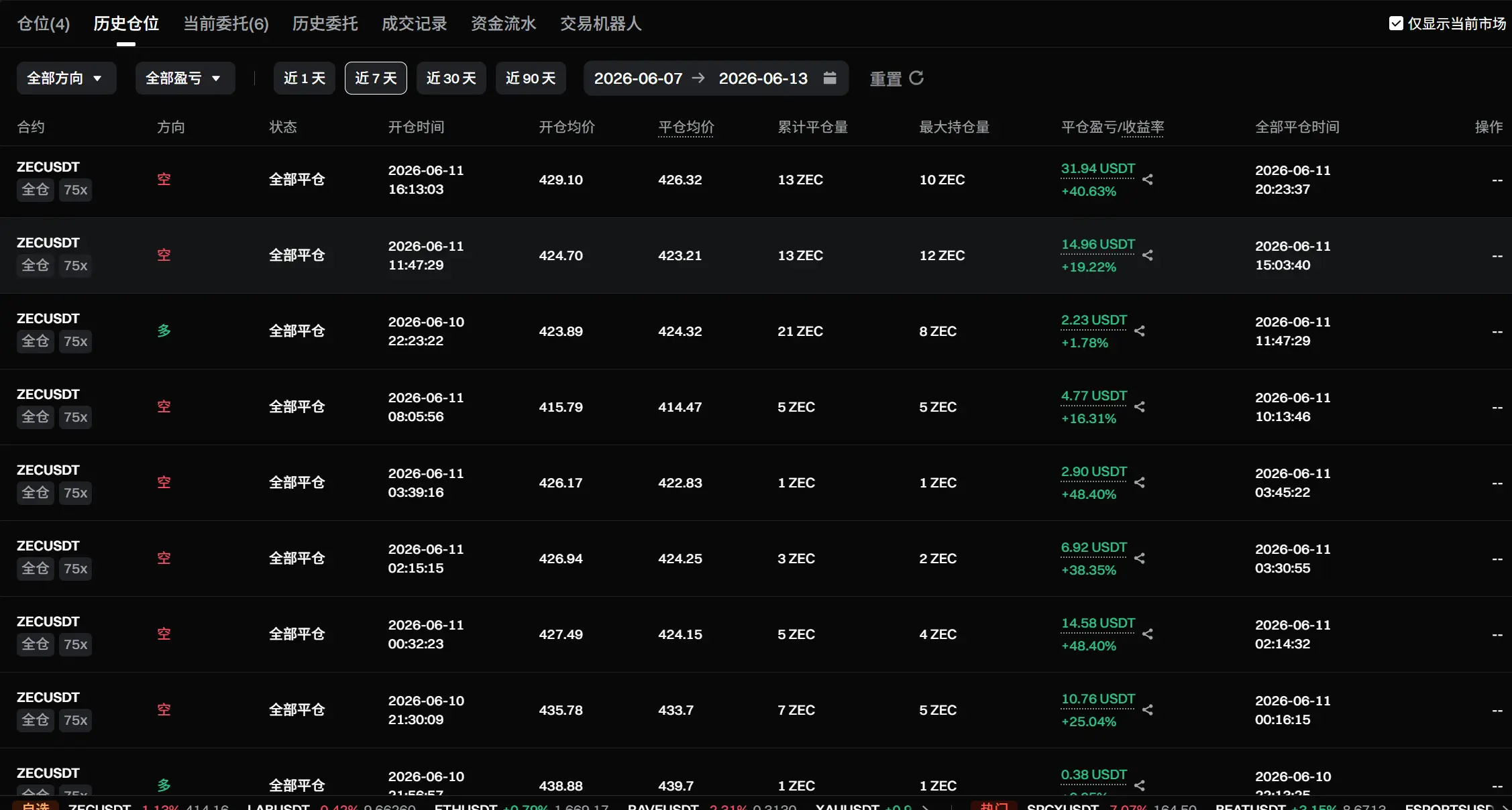The width and height of the screenshot is (1512, 810).
Task: Filter by 近 7 天
Action: [376, 78]
